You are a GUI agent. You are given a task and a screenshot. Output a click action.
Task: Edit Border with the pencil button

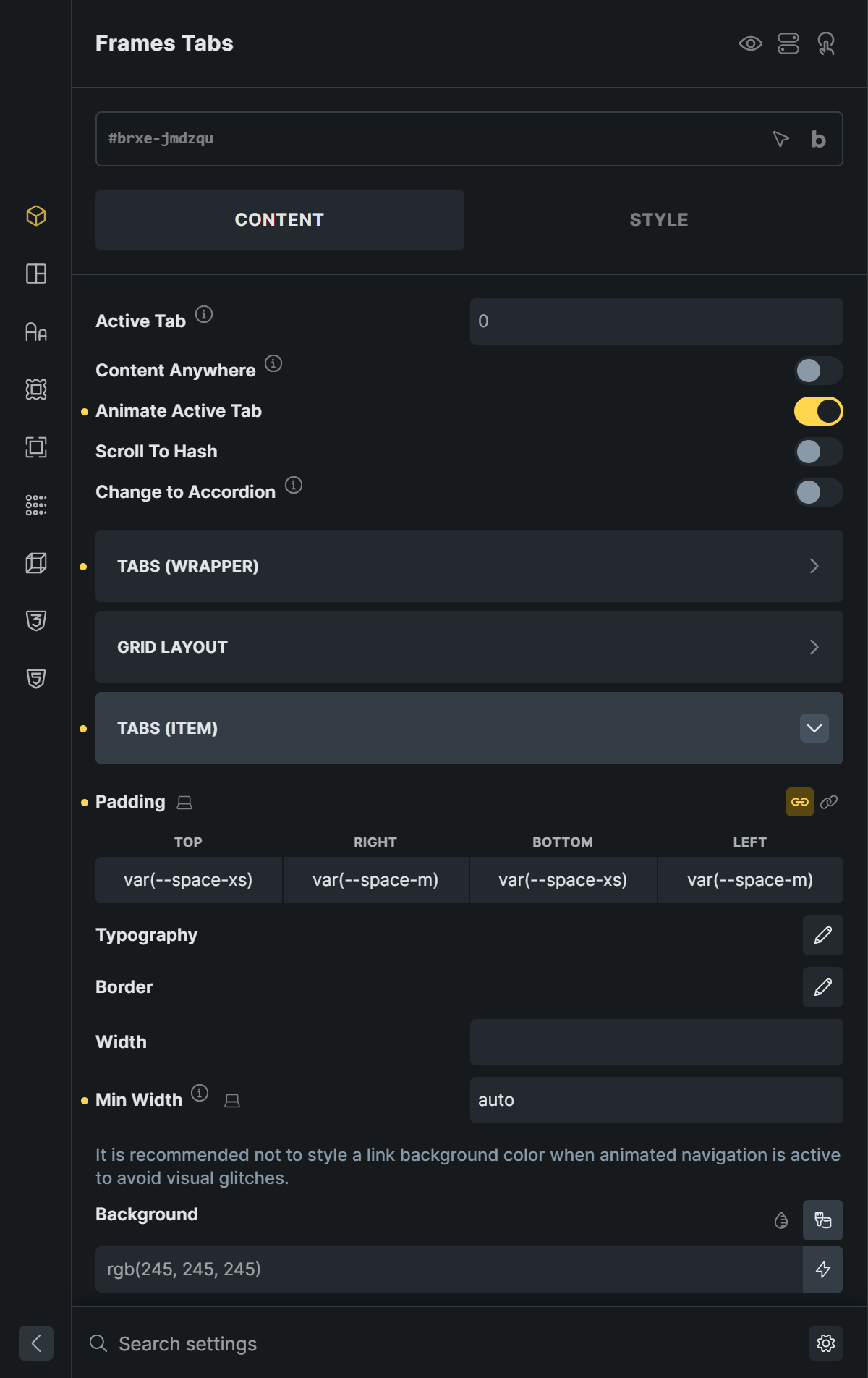point(823,987)
